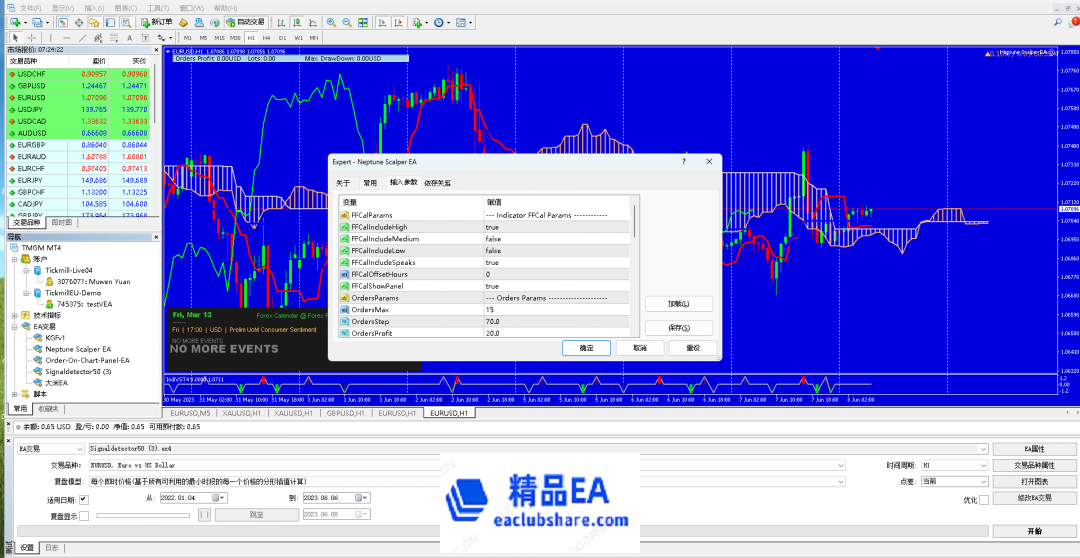Open the 从 (from) date picker dropdown

pos(218,498)
